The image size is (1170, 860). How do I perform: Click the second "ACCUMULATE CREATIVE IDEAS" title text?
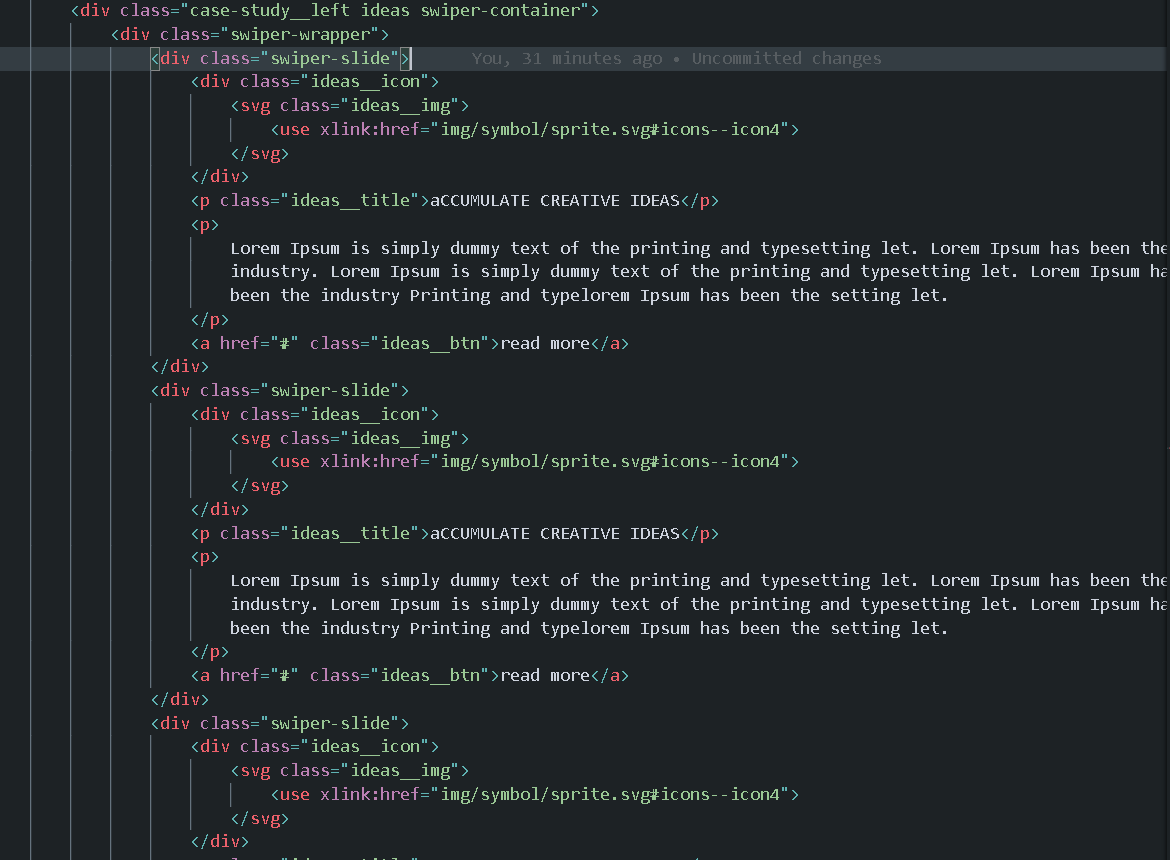point(554,533)
